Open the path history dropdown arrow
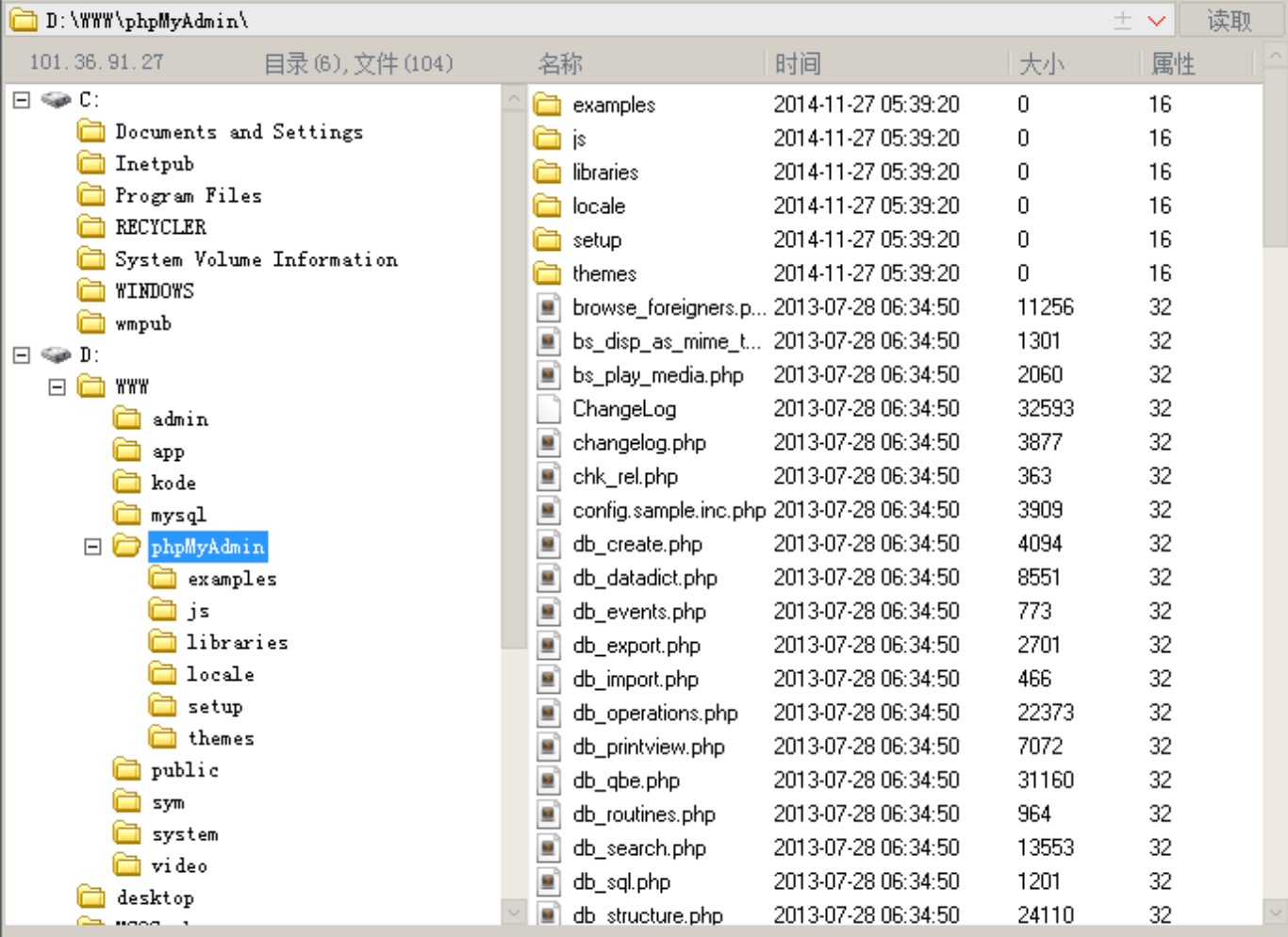This screenshot has height=937, width=1288. (1157, 21)
